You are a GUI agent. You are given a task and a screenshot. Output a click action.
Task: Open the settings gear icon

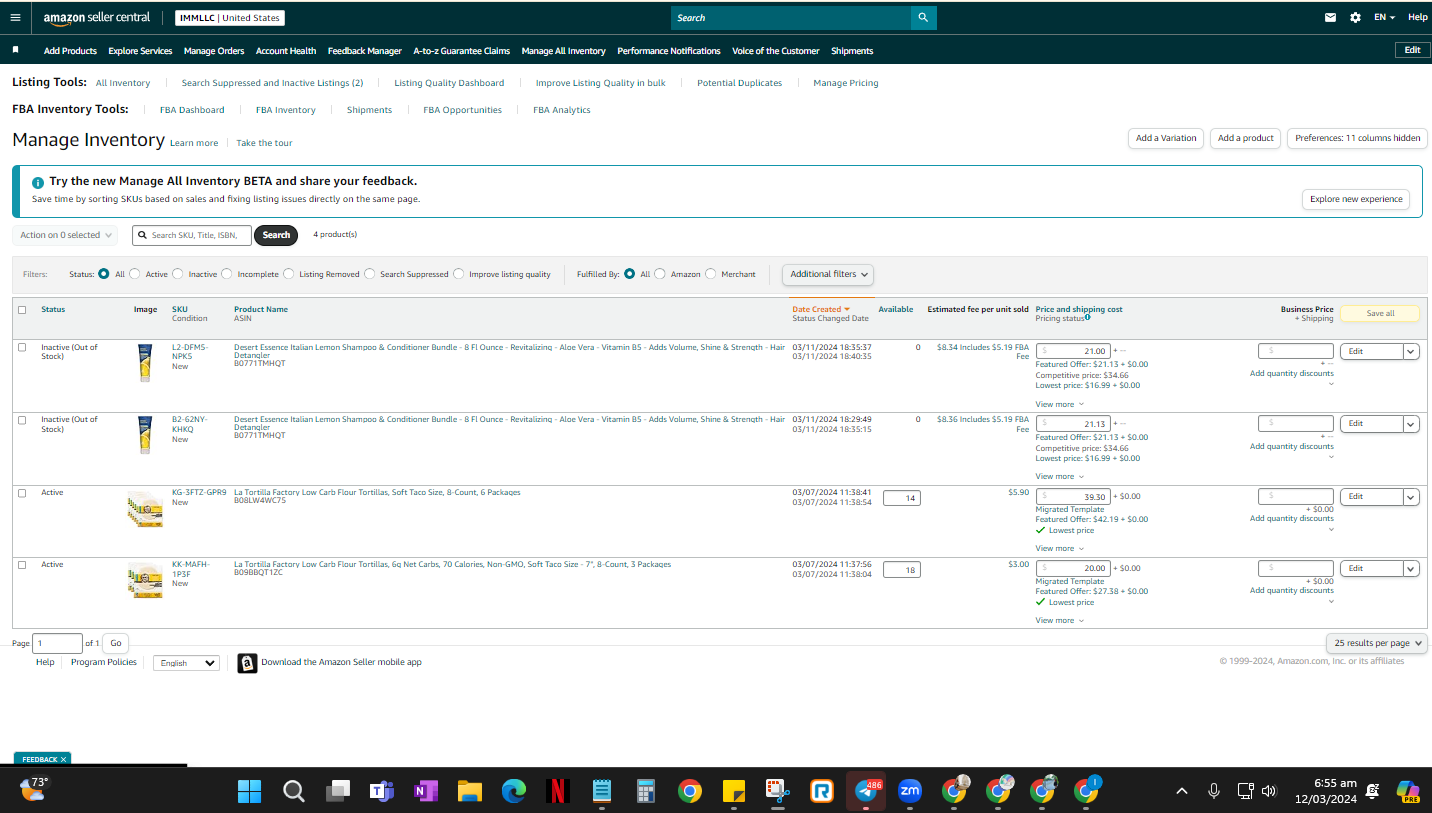tap(1355, 17)
